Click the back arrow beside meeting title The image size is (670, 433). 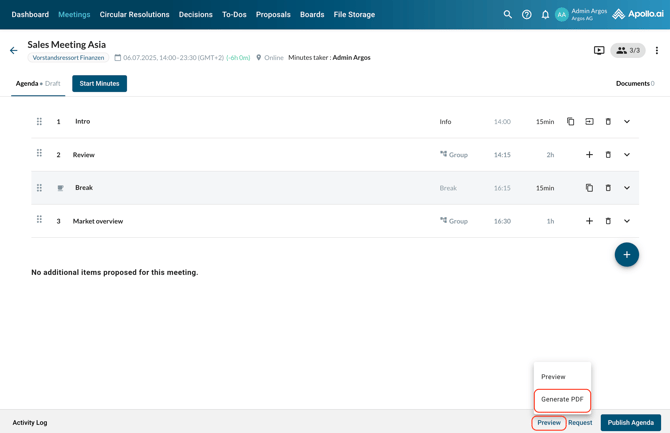14,50
